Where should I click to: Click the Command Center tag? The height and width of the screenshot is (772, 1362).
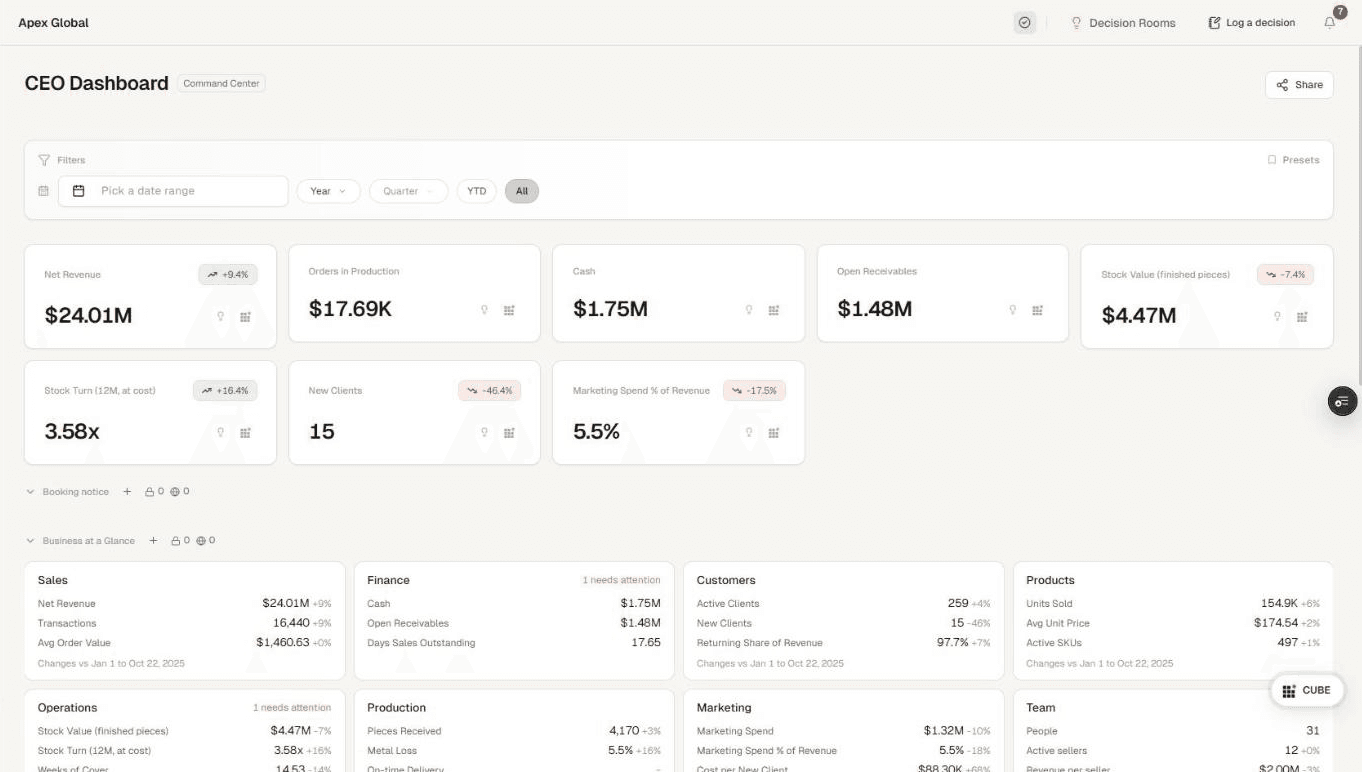coord(222,84)
